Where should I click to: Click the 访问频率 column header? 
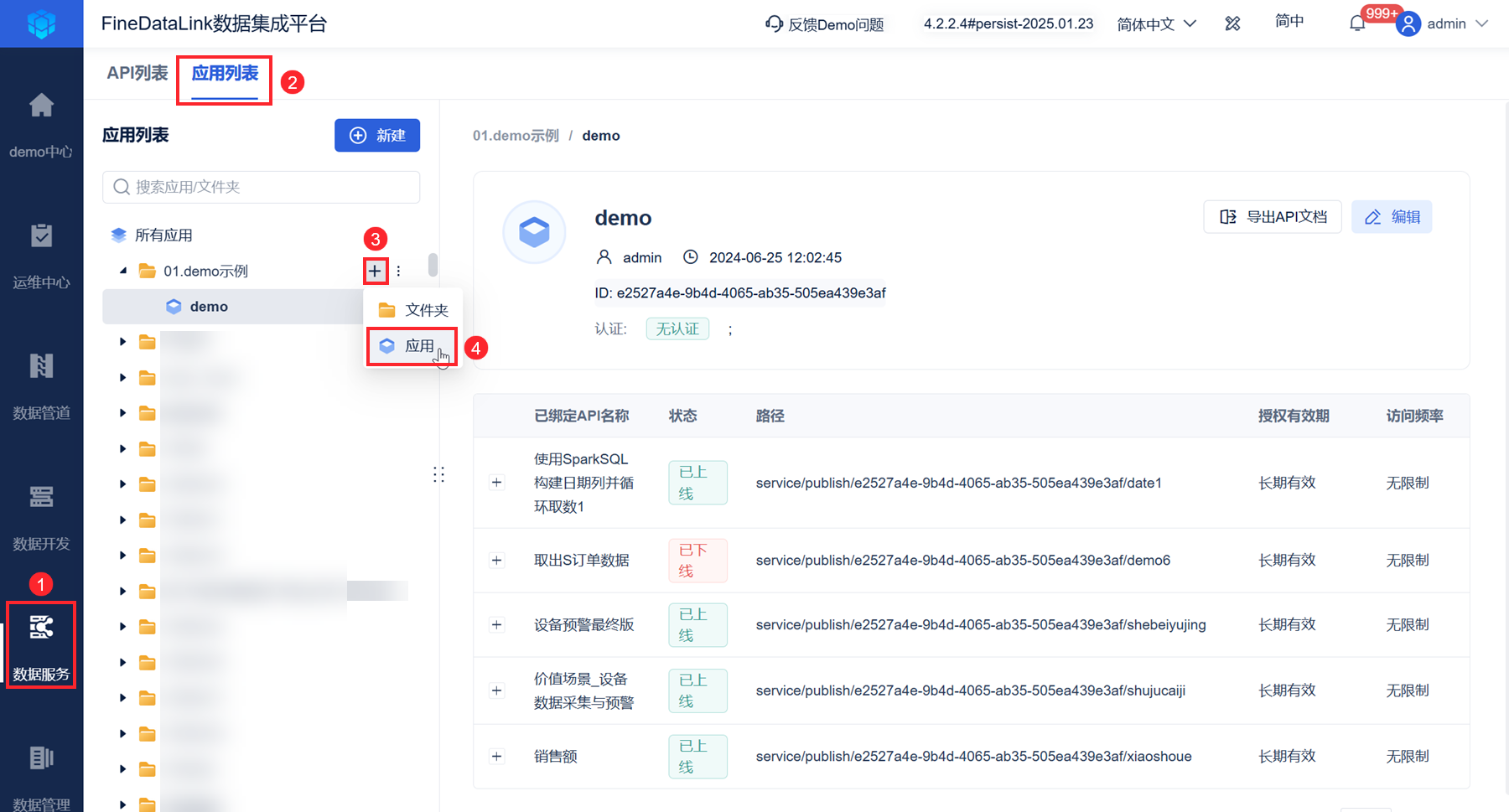[1415, 416]
